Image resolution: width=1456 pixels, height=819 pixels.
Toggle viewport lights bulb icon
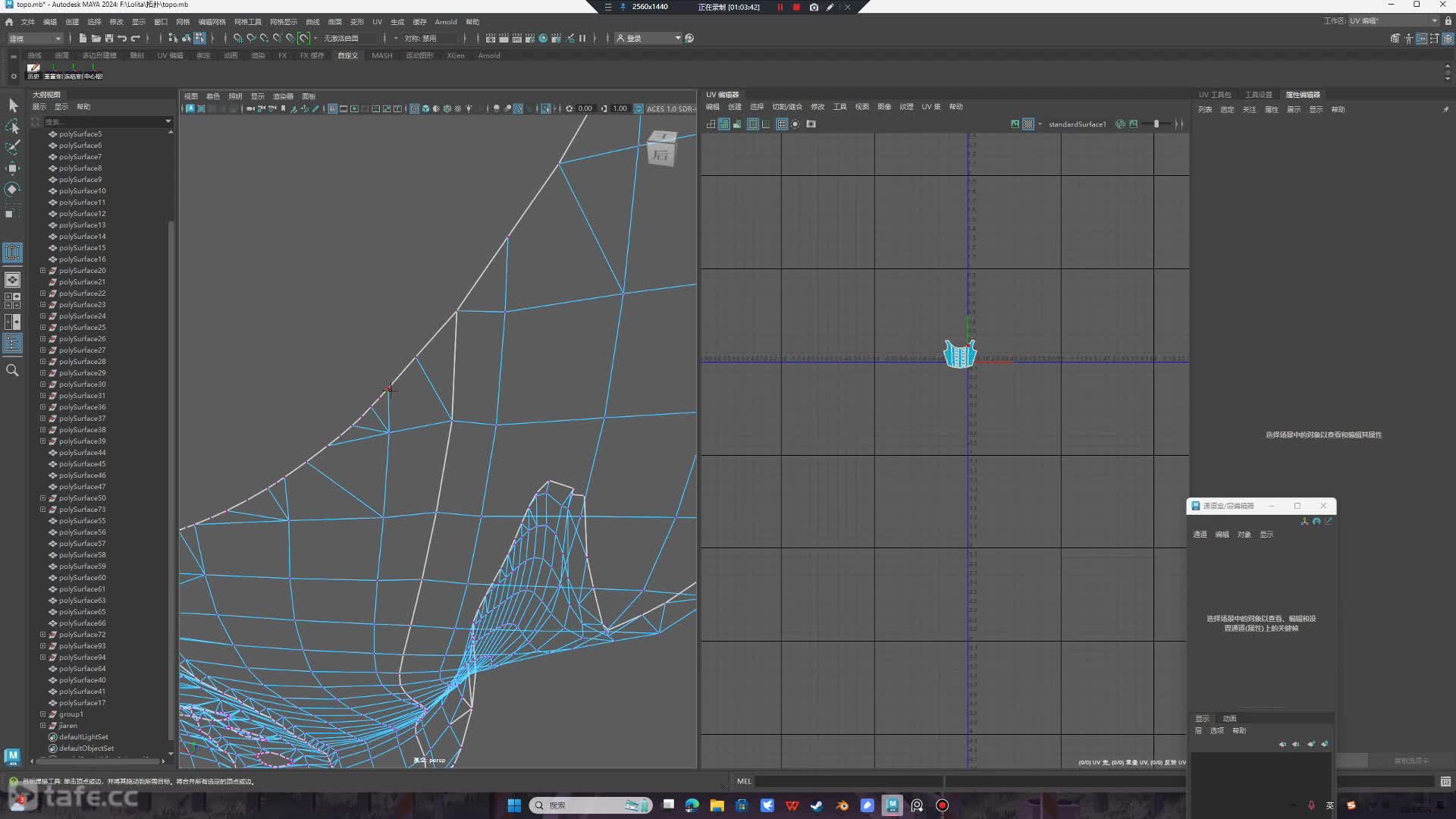click(x=469, y=108)
